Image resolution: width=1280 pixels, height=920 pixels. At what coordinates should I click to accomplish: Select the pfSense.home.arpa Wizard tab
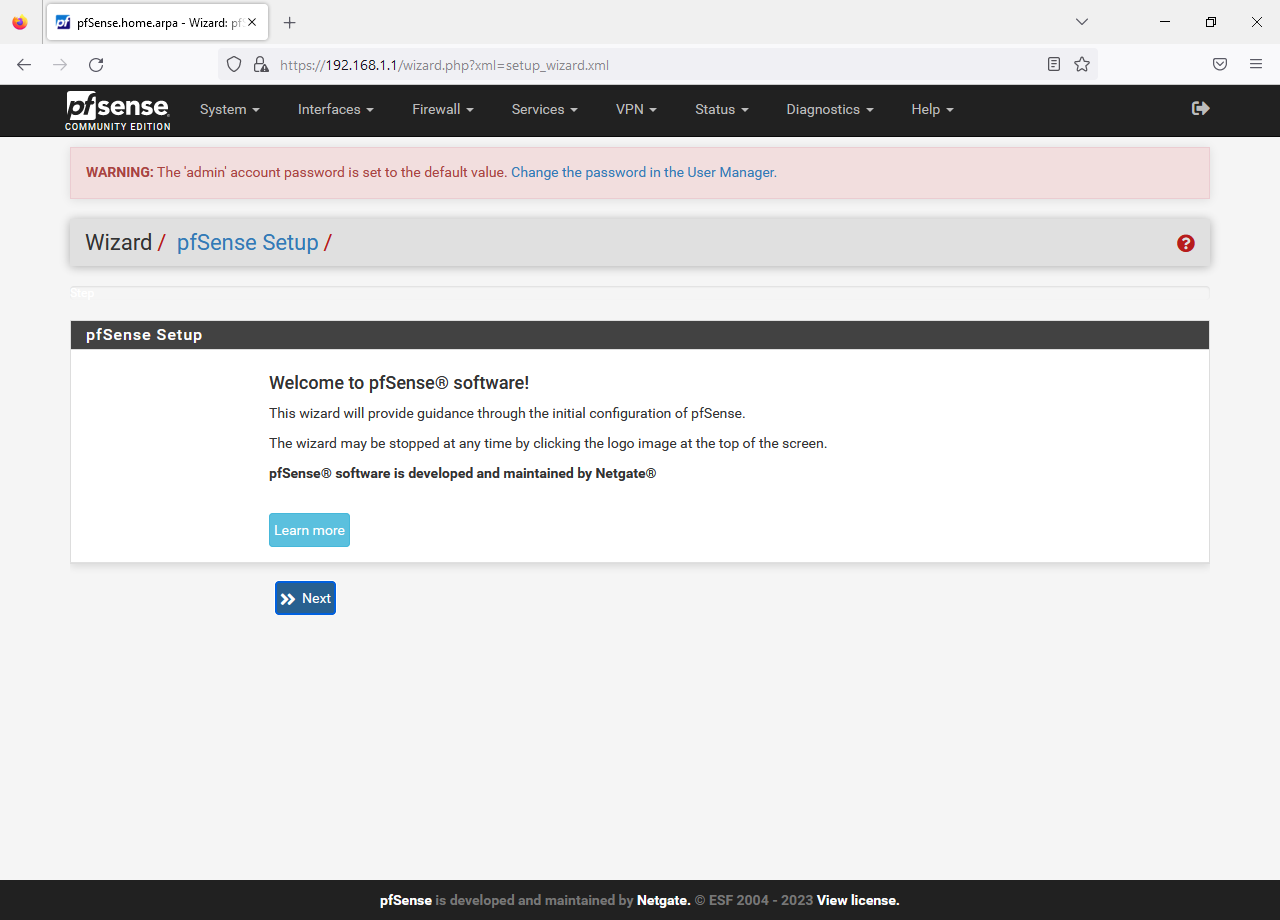(x=157, y=22)
